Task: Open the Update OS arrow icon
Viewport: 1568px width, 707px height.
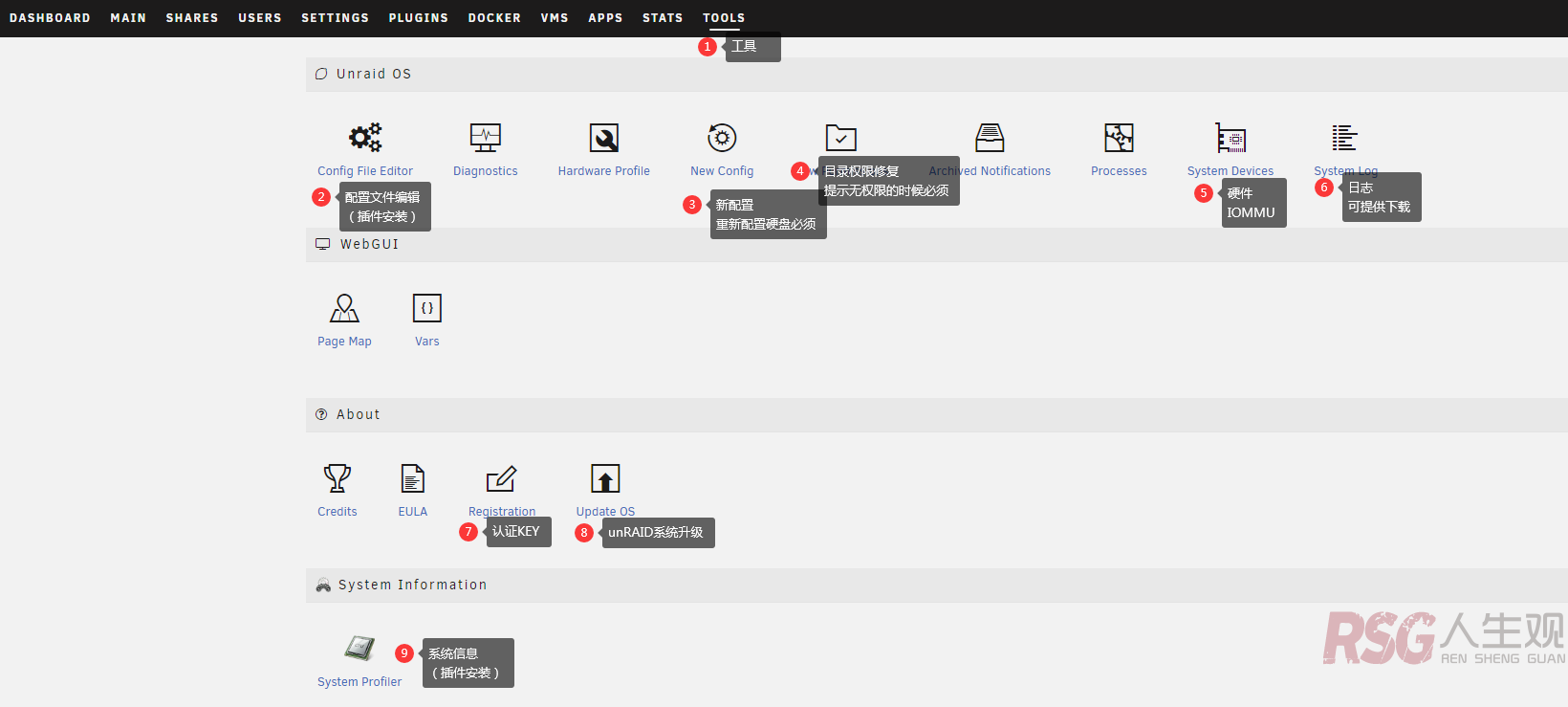Action: click(x=605, y=478)
